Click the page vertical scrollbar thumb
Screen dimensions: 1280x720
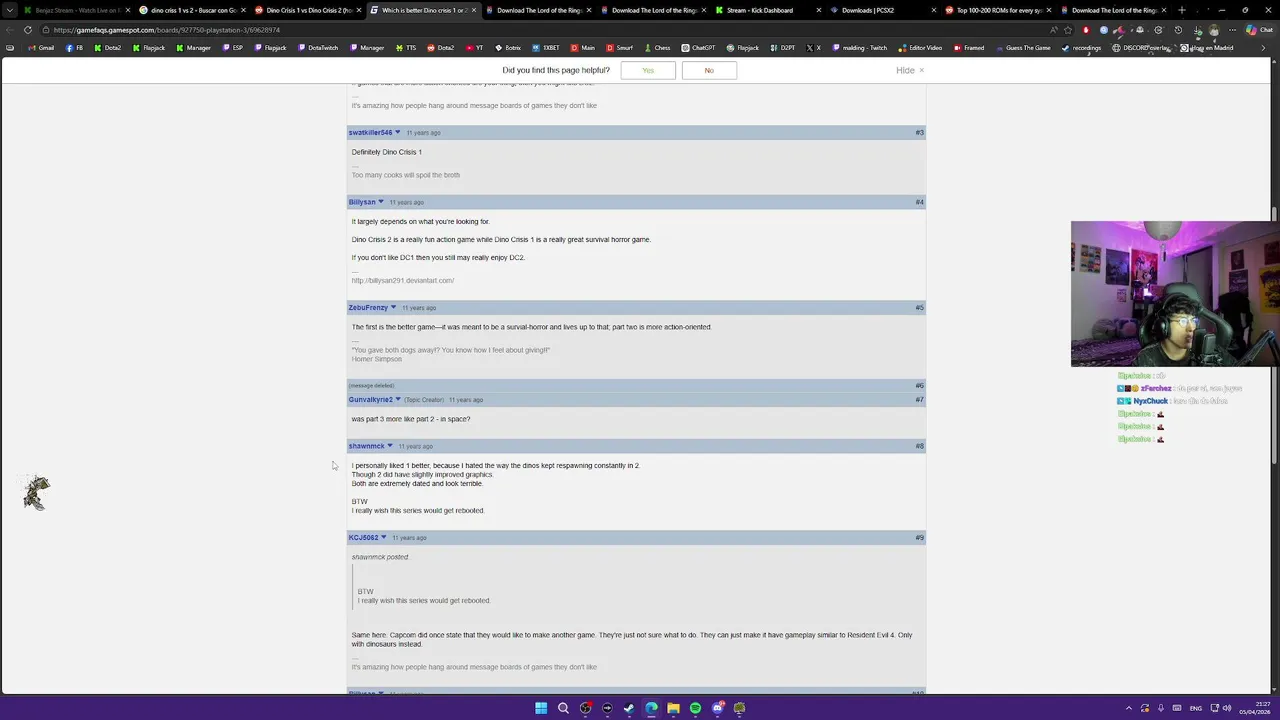1275,336
